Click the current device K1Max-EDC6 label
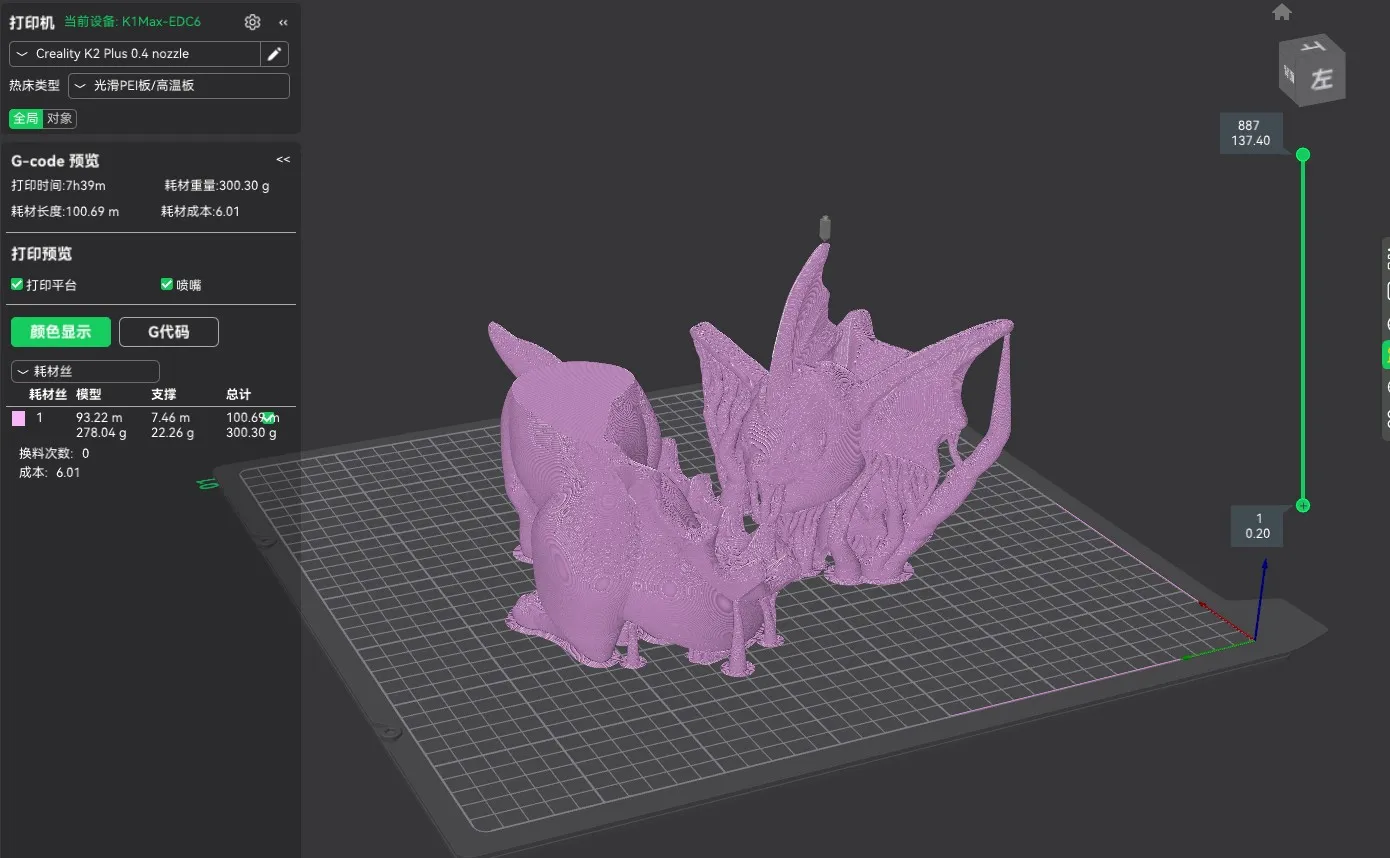The image size is (1390, 858). pos(133,22)
